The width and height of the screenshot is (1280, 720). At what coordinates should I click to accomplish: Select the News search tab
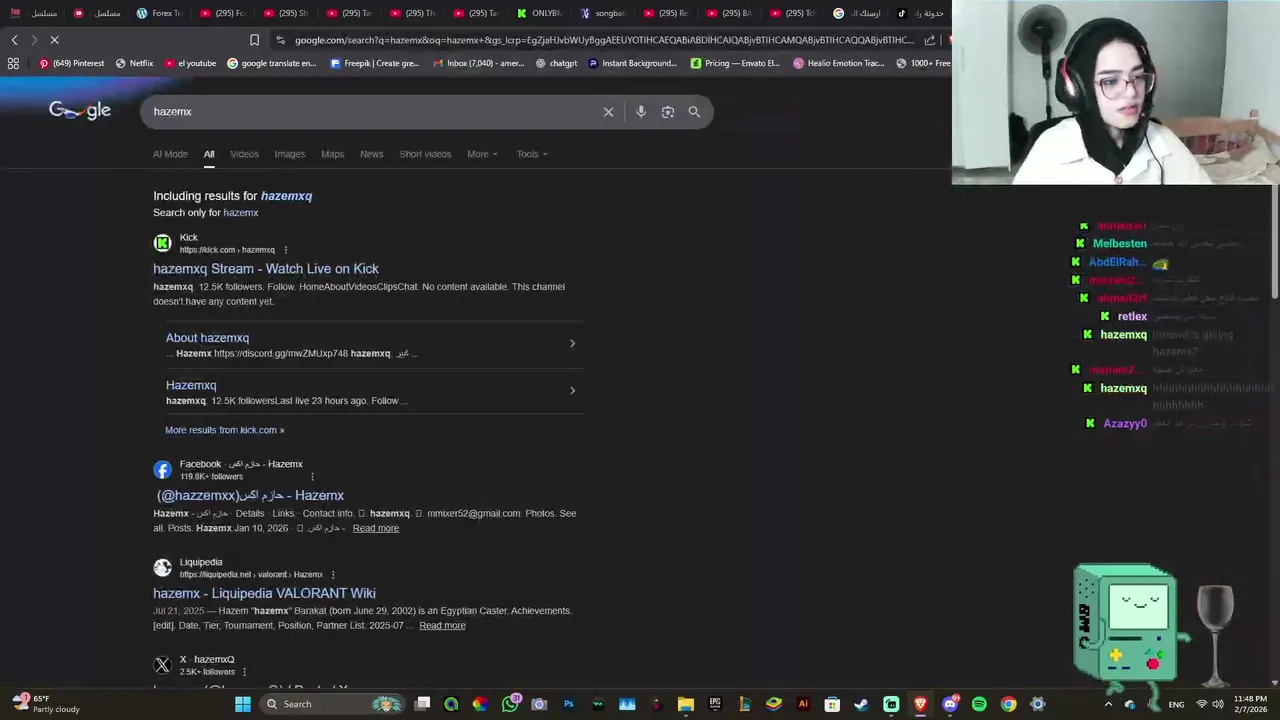point(372,154)
